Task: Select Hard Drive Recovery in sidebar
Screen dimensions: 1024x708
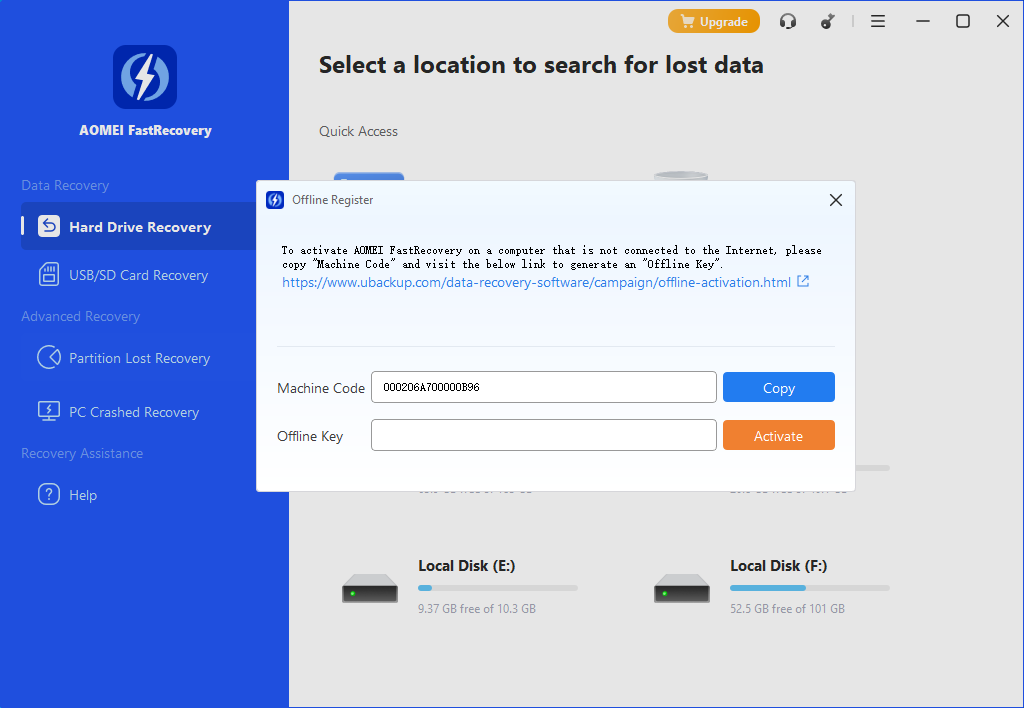Action: (140, 227)
